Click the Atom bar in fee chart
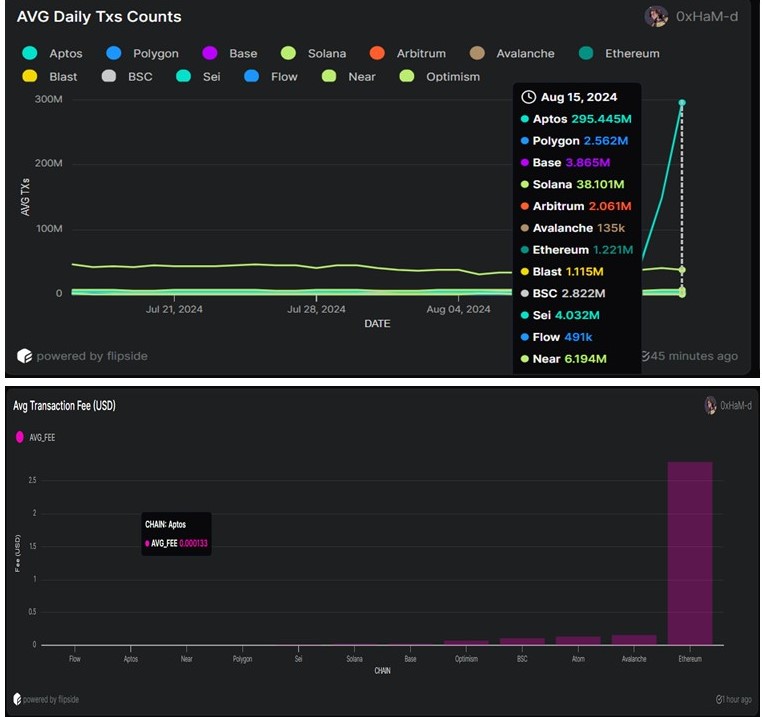Screen dimensions: 762x717 click(x=578, y=641)
